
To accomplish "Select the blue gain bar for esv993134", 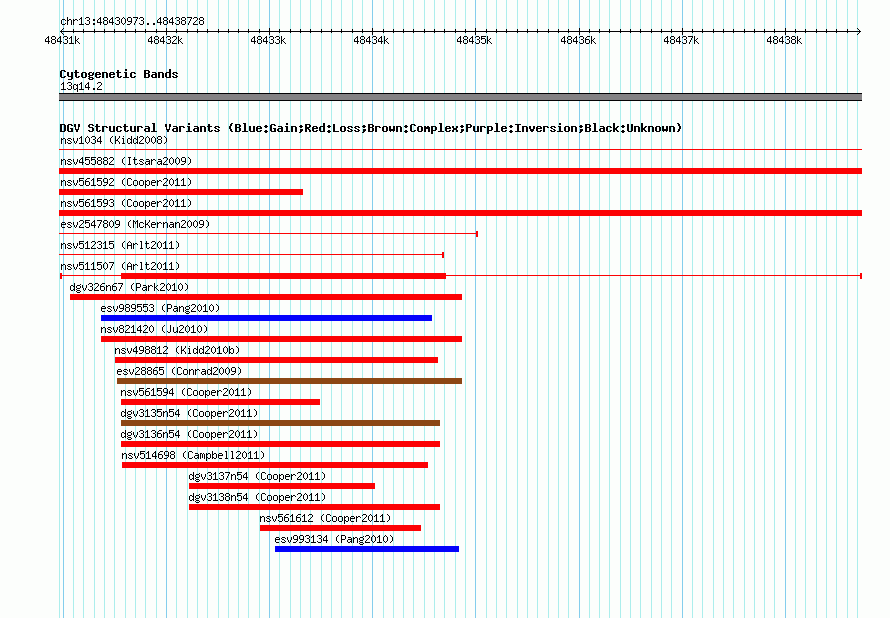I will pos(367,549).
